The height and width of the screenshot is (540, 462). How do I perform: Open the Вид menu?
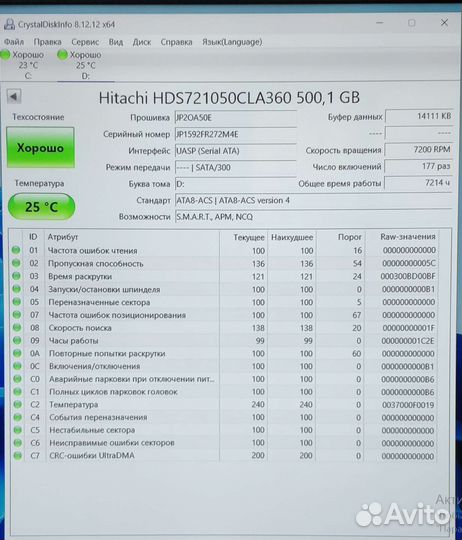116,42
